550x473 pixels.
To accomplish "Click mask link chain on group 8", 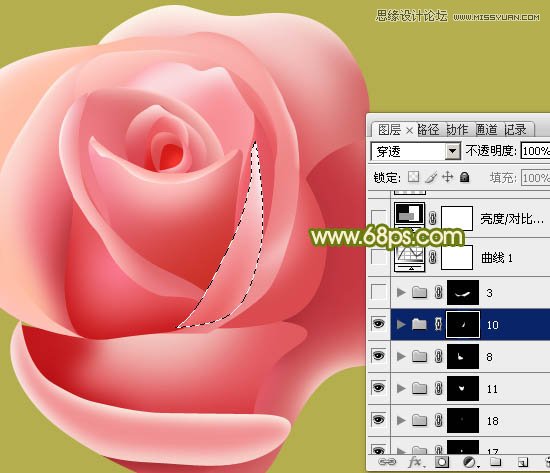I will pyautogui.click(x=438, y=357).
